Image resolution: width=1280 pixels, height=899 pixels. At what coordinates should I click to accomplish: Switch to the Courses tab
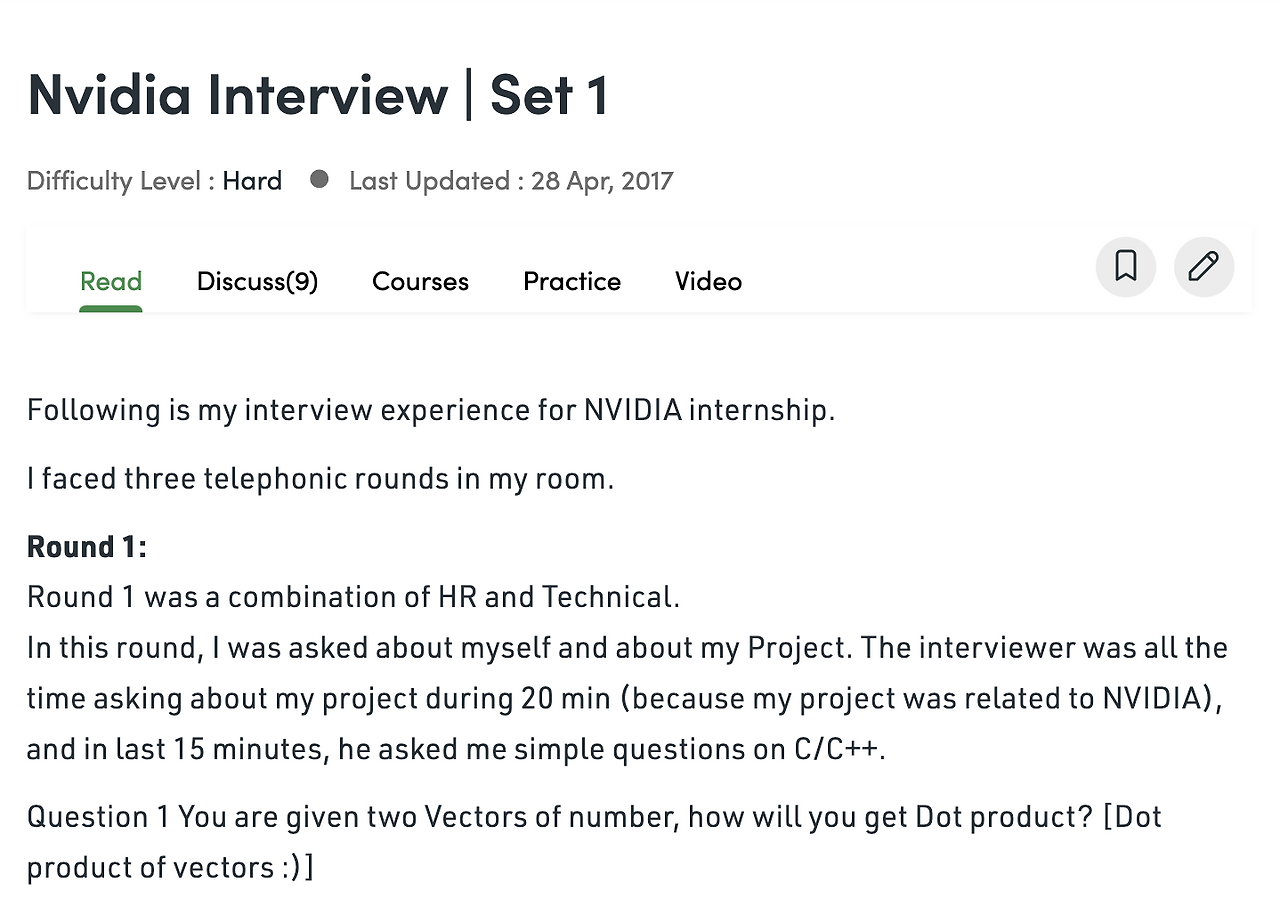pos(420,281)
